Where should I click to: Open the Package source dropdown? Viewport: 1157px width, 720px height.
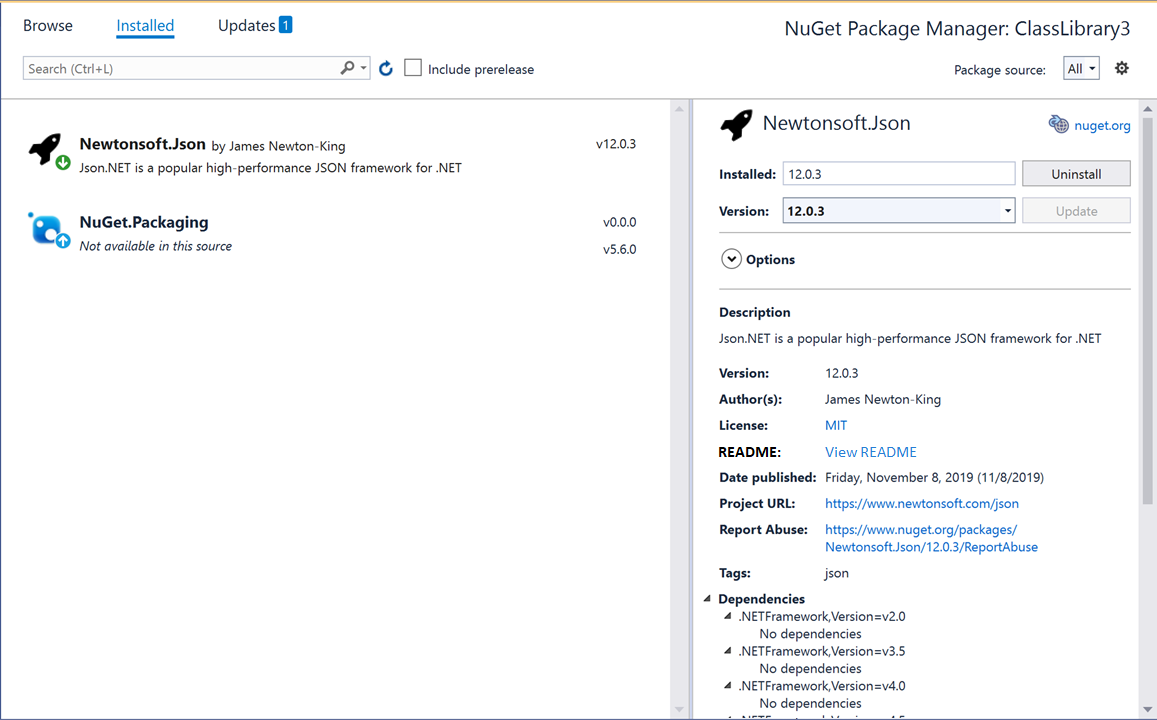tap(1081, 69)
